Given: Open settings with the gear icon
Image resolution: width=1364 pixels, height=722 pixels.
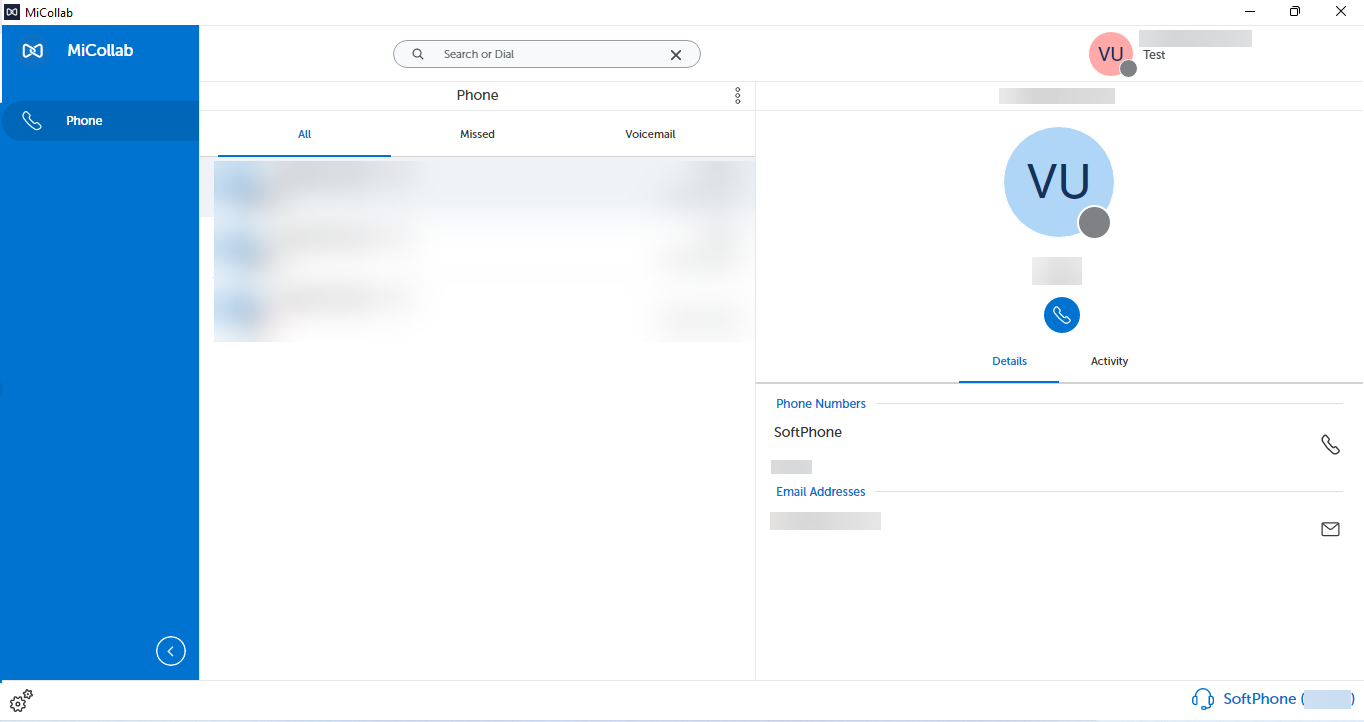Looking at the screenshot, I should [x=21, y=700].
